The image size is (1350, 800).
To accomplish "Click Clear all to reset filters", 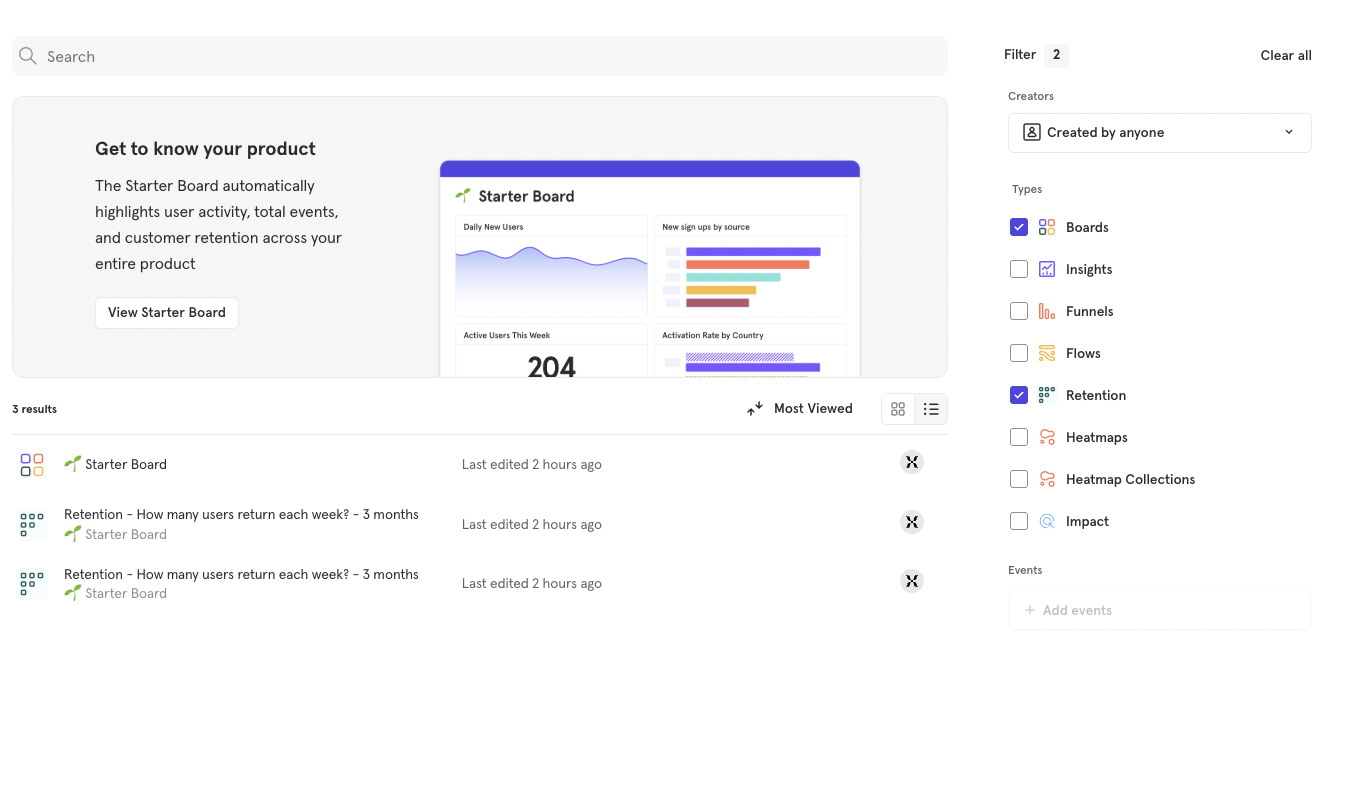I will [1285, 55].
